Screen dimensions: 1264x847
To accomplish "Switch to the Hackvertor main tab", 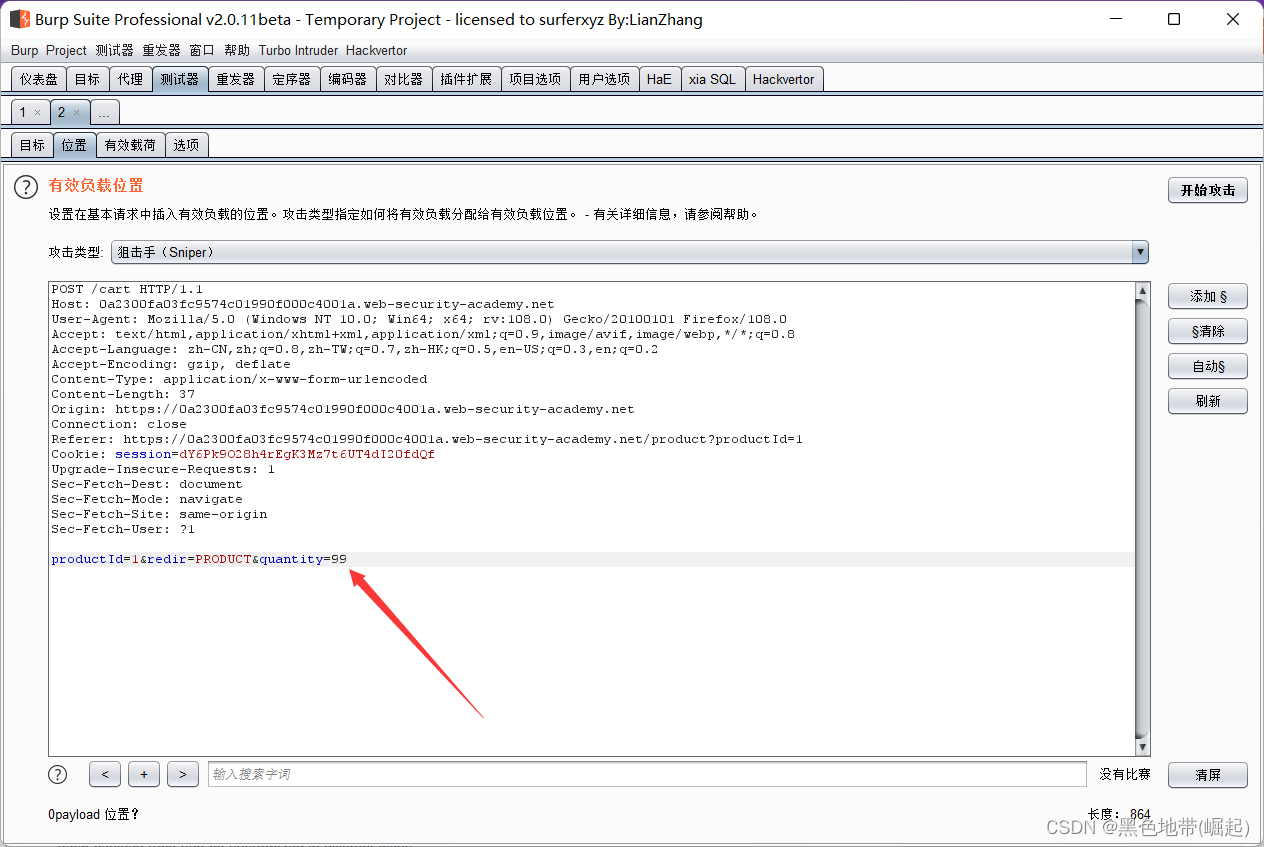I will 784,79.
